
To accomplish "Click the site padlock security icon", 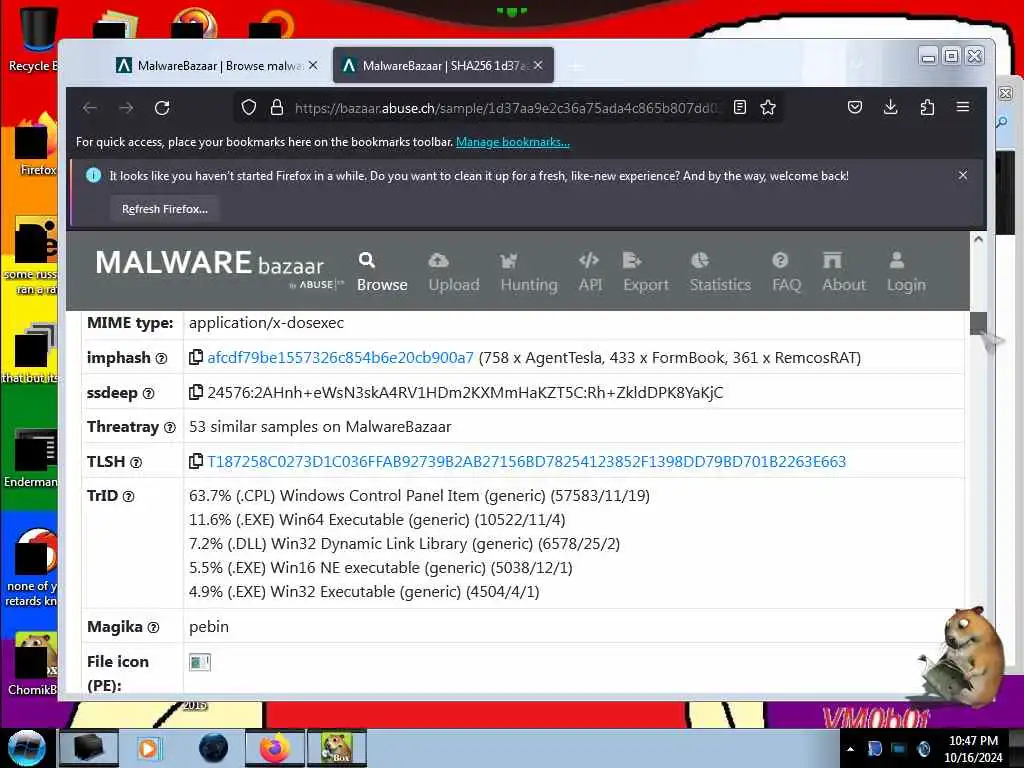I will (x=277, y=107).
